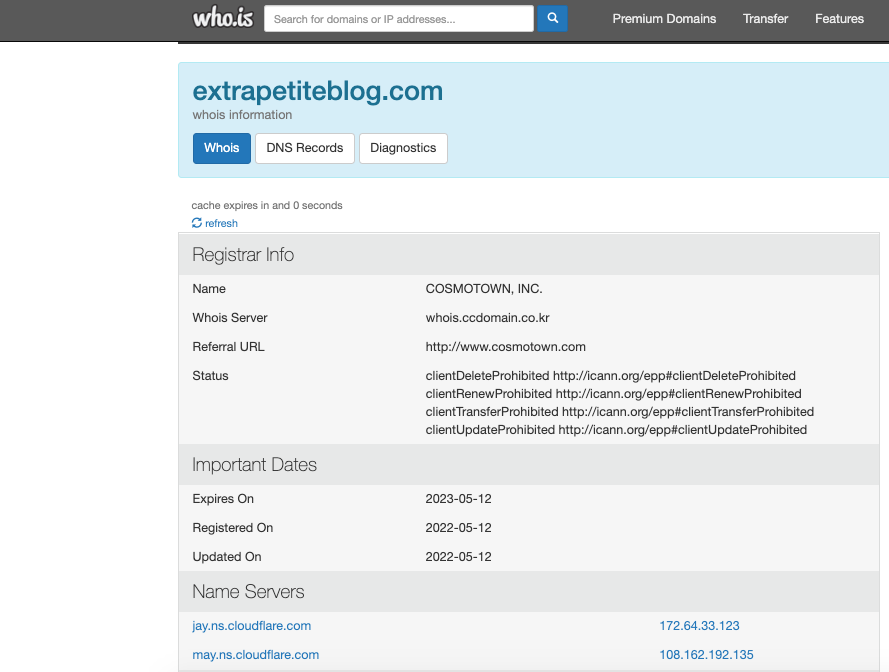The image size is (889, 672).
Task: Click the IP address 108.162.192.135 link
Action: click(706, 654)
